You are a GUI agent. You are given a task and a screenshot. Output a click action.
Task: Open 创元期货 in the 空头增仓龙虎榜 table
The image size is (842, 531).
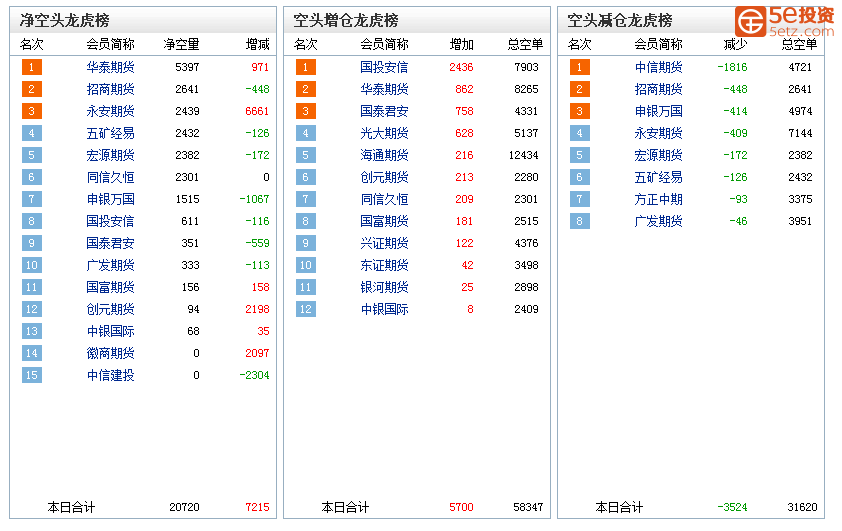(x=384, y=177)
